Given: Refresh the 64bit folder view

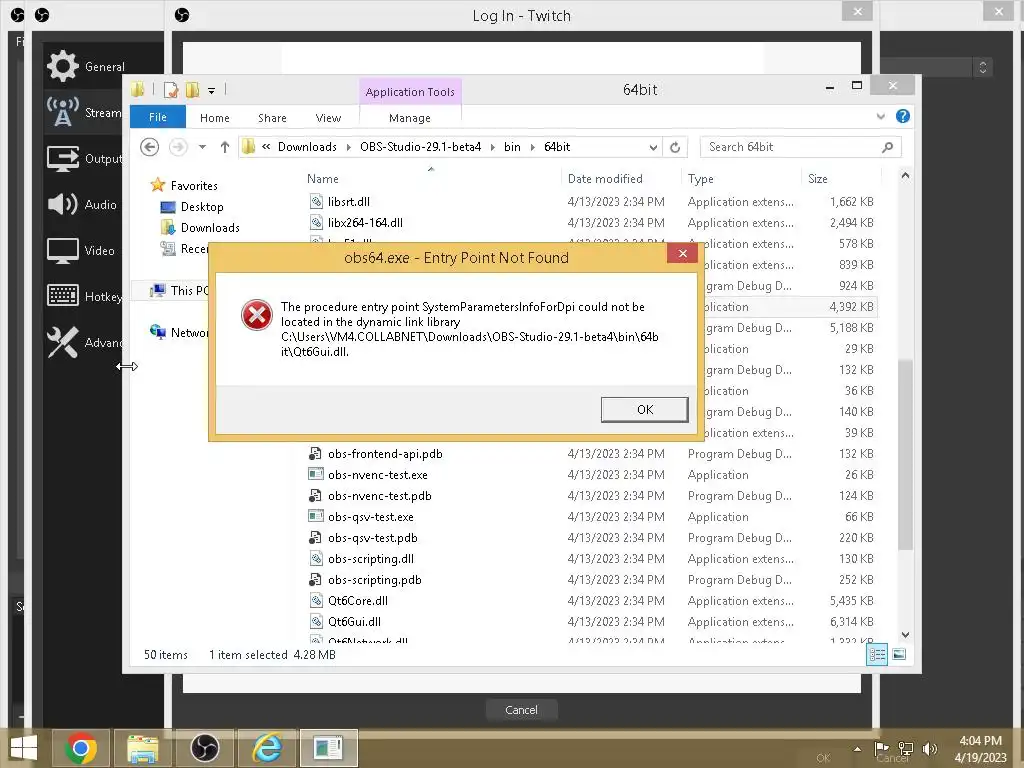Looking at the screenshot, I should click(675, 148).
